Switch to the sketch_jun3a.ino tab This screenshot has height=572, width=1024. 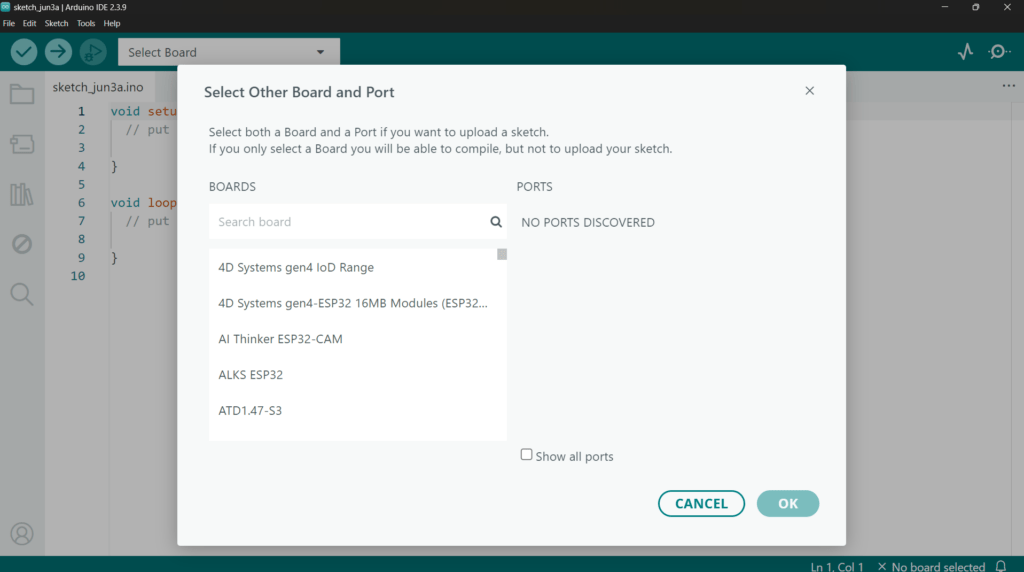98,87
